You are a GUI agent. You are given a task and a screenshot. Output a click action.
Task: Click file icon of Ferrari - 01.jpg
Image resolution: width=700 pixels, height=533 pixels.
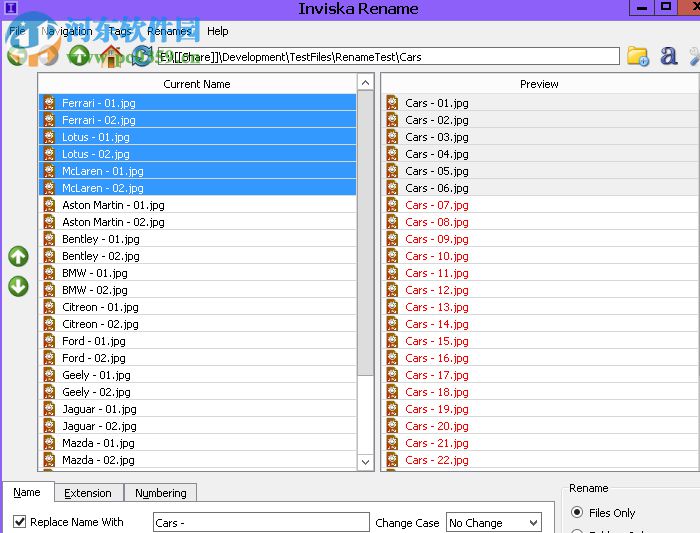point(49,103)
